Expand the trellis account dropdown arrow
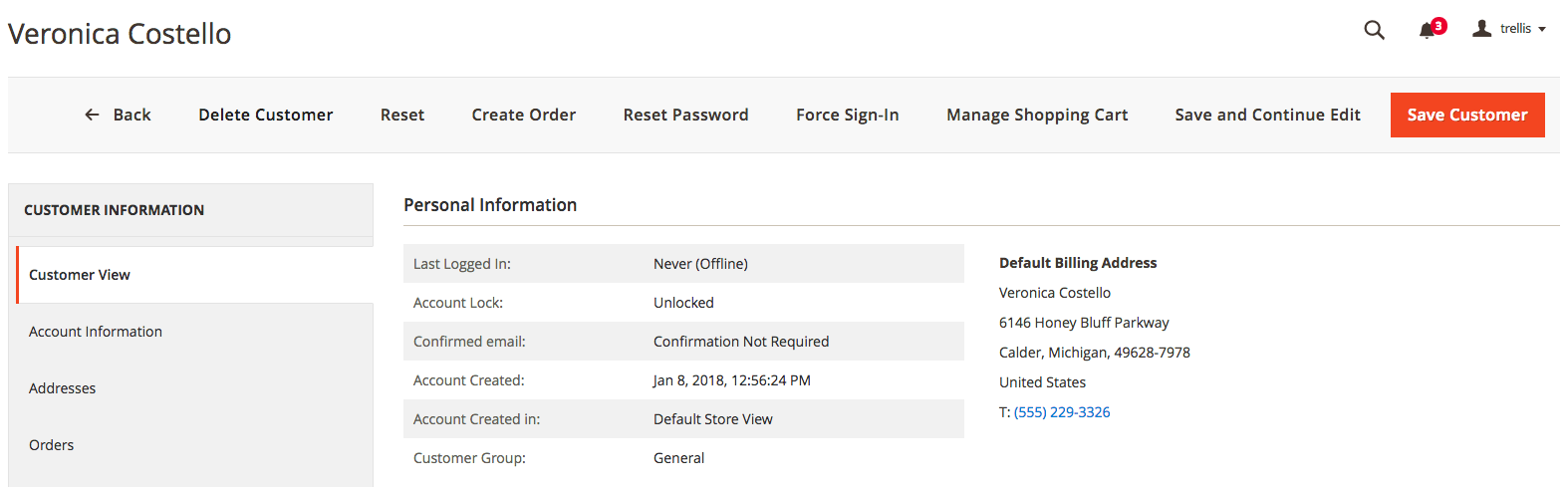Viewport: 1568px width, 487px height. coord(1542,29)
